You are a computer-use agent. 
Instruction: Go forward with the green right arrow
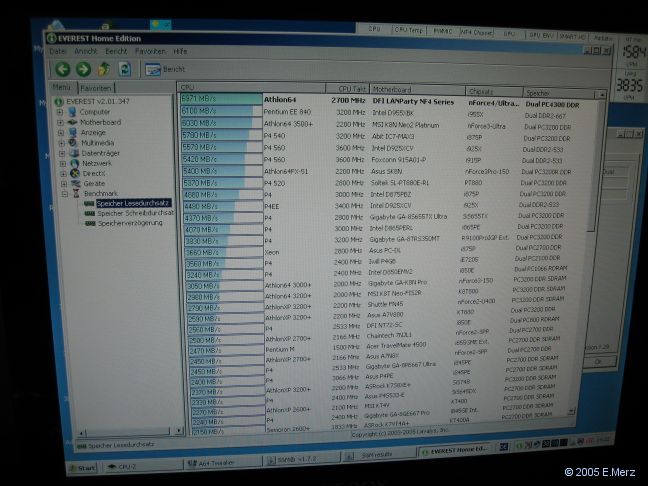pyautogui.click(x=83, y=69)
